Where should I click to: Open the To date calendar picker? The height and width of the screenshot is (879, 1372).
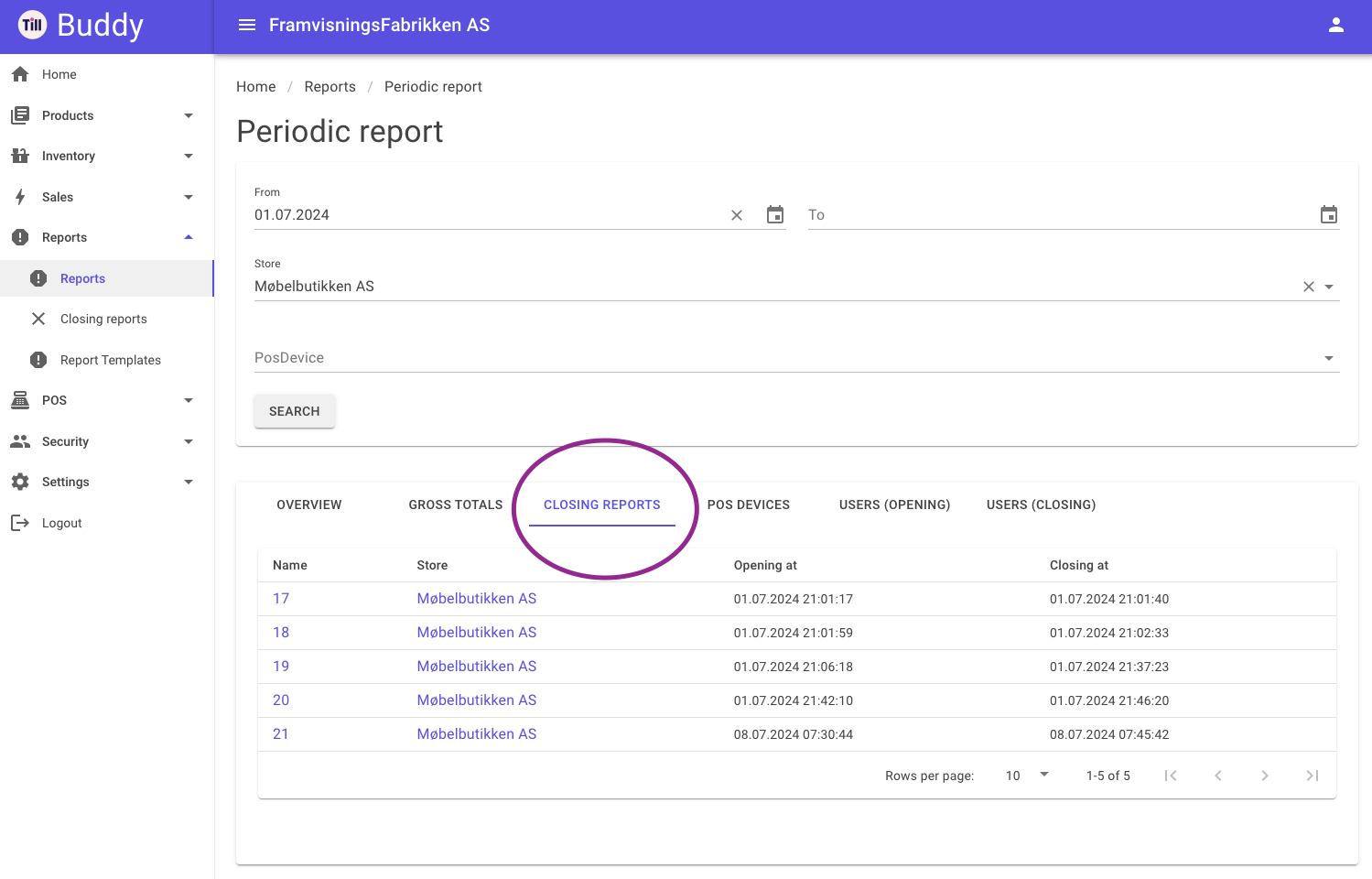point(1329,215)
